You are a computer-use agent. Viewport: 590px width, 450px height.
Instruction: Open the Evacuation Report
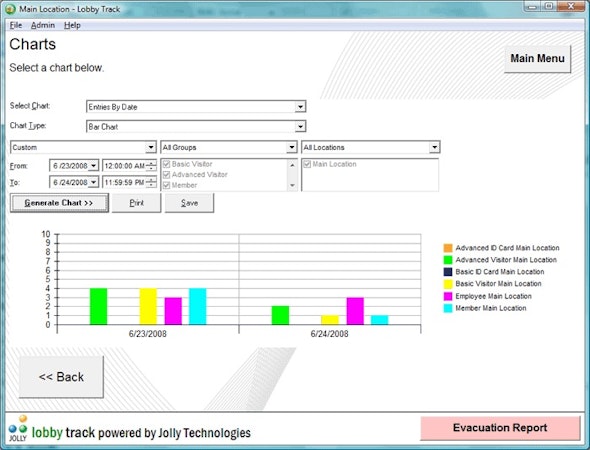point(500,428)
